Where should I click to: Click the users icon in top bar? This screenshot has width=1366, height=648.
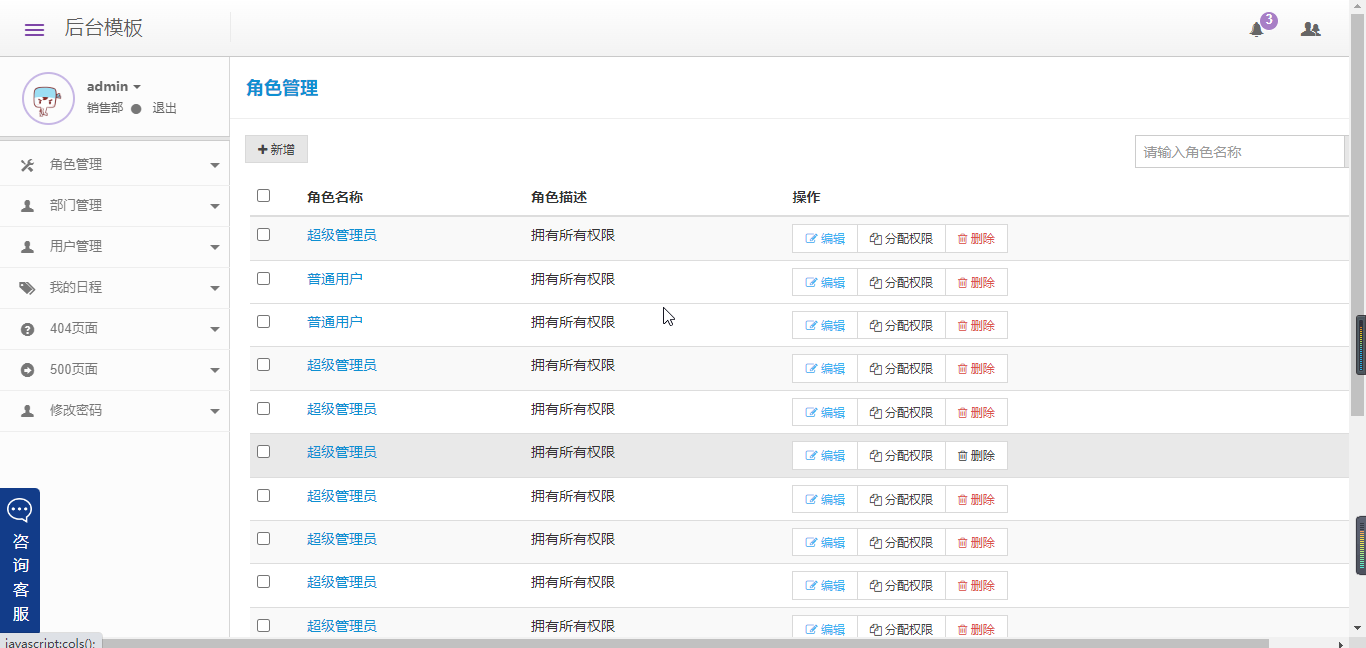pyautogui.click(x=1310, y=29)
